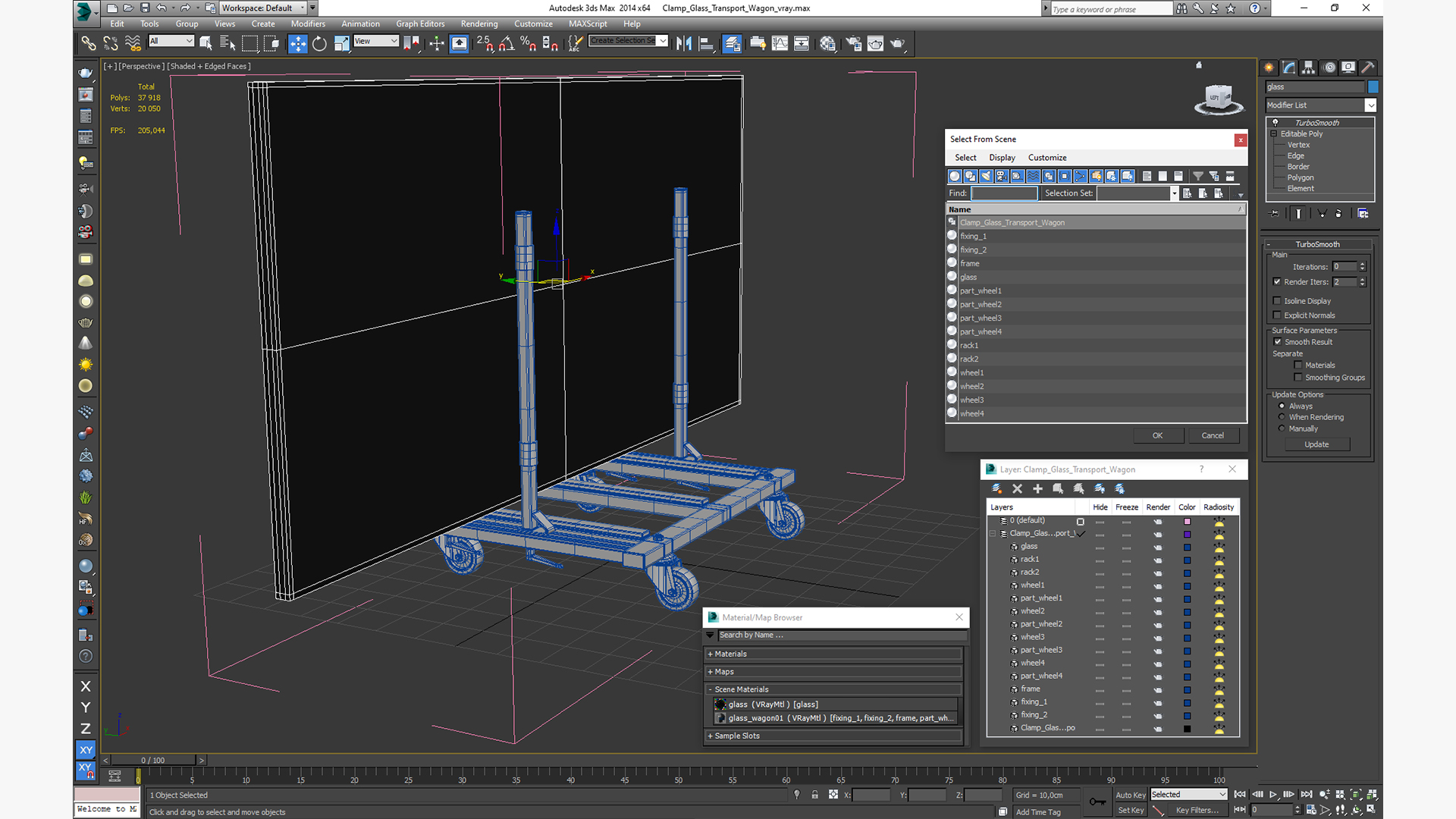Open Display menu in Select From Scene
This screenshot has width=1456, height=819.
pos(1002,158)
